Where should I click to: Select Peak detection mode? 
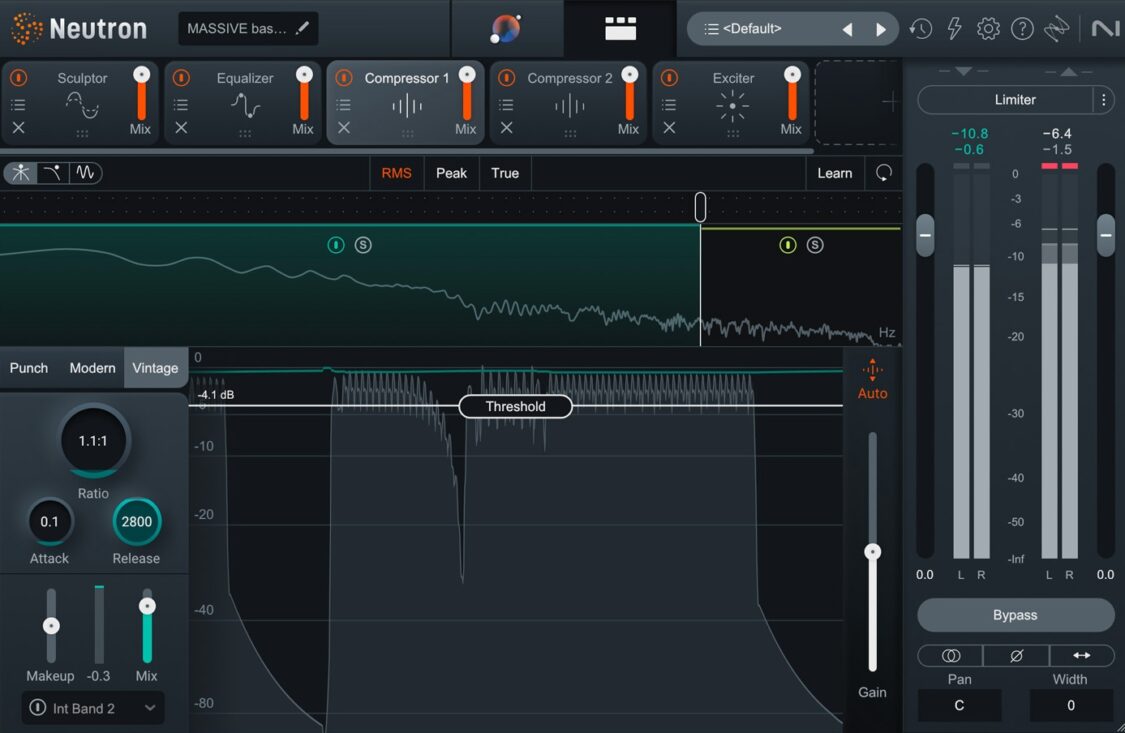click(x=451, y=172)
